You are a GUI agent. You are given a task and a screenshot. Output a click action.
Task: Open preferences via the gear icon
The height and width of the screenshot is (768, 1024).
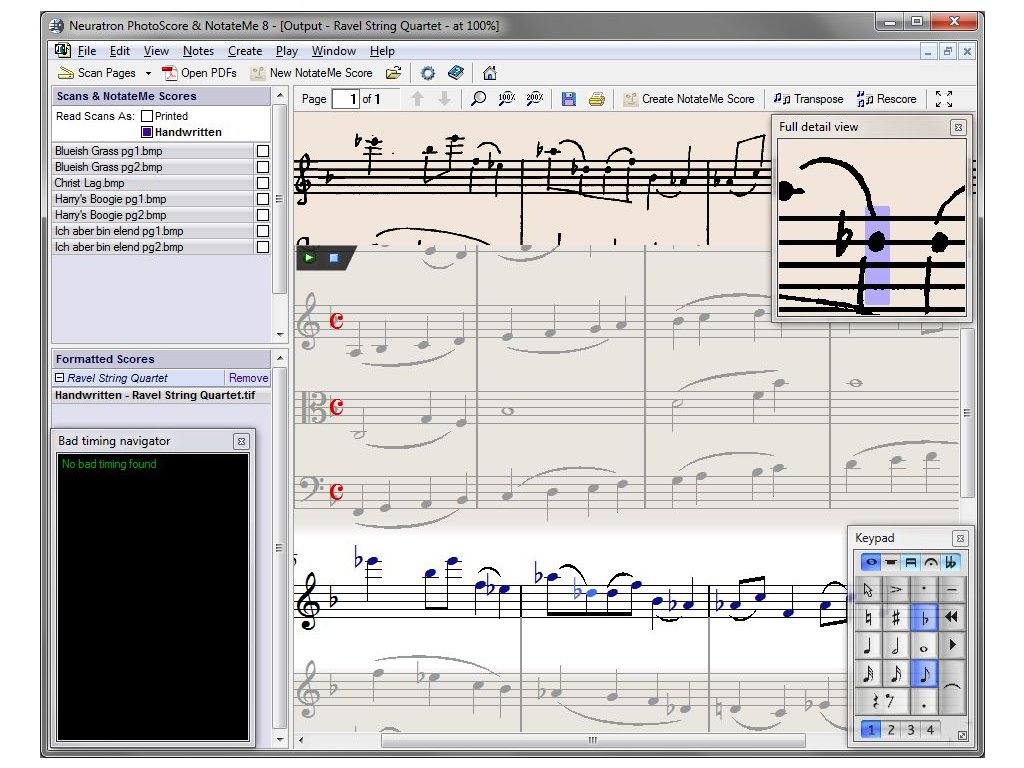pyautogui.click(x=428, y=73)
